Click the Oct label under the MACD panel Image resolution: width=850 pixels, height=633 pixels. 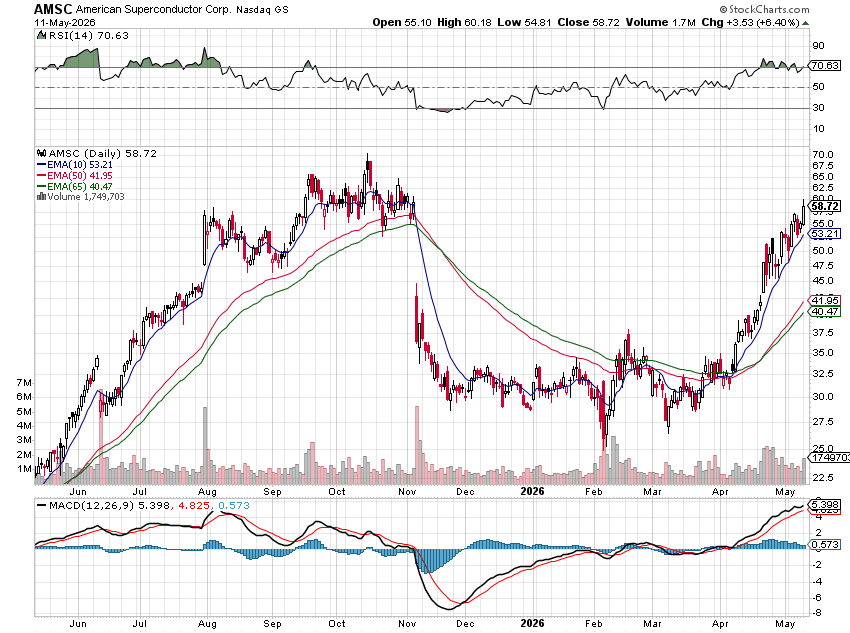click(x=337, y=623)
